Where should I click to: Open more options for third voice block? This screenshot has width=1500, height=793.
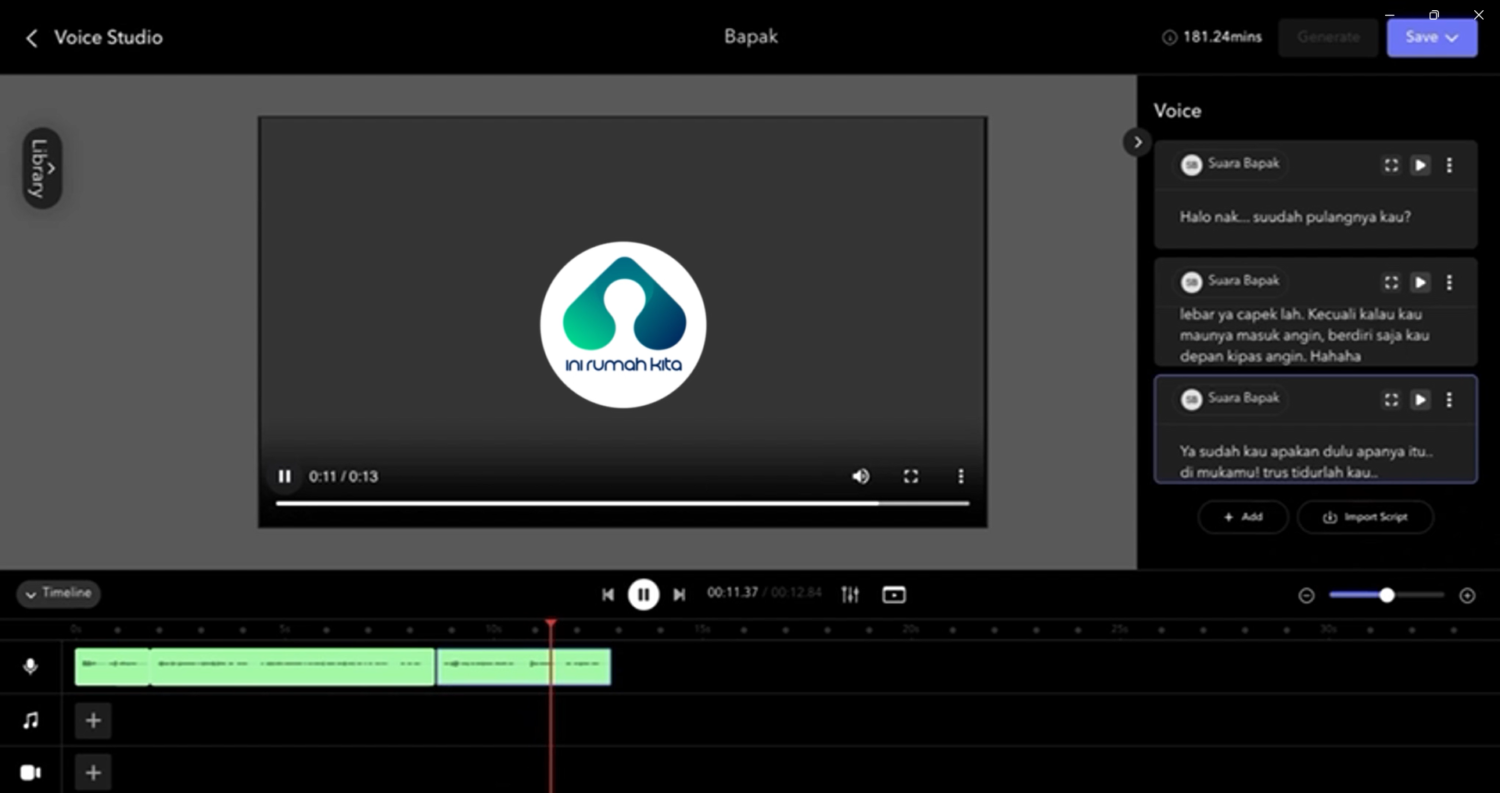(1449, 400)
